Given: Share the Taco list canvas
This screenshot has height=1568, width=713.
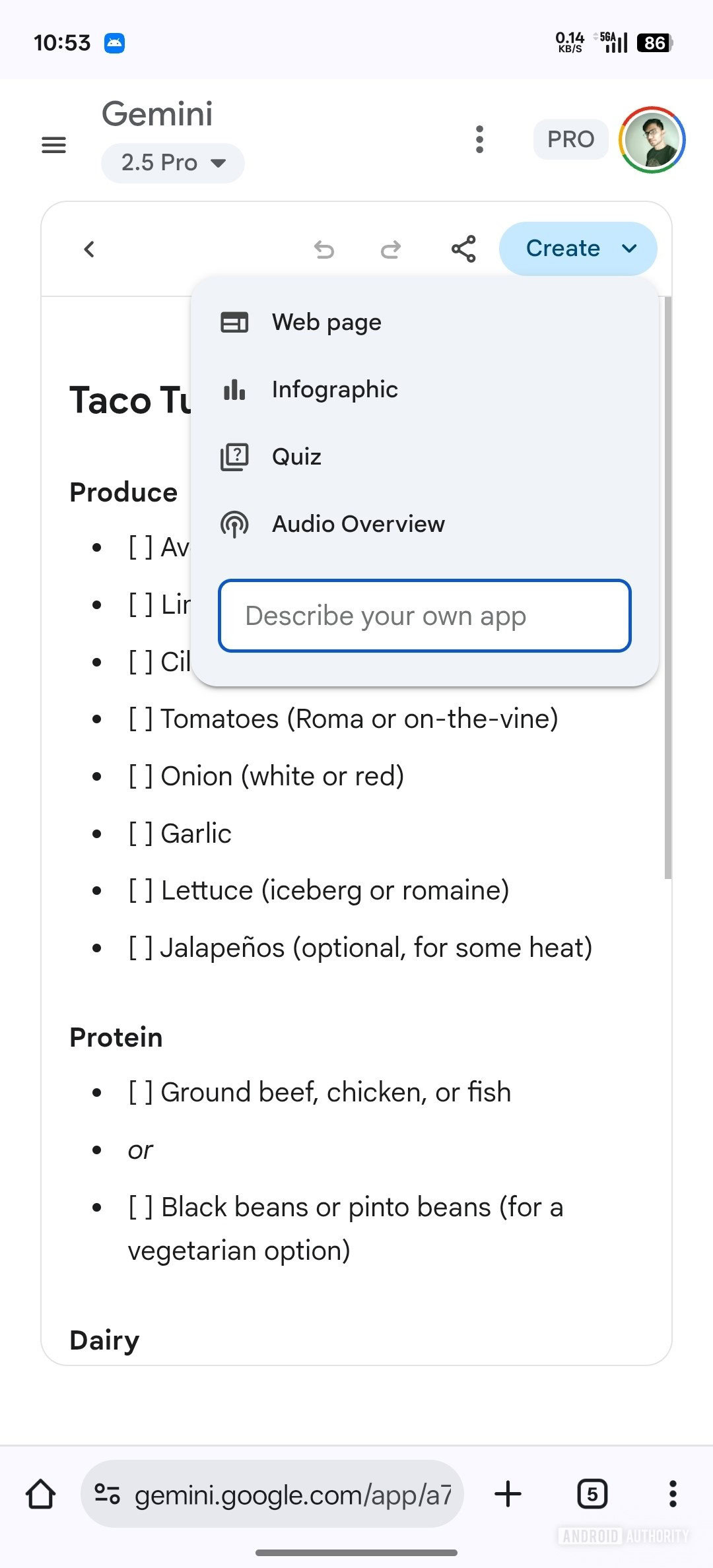Looking at the screenshot, I should pos(463,249).
